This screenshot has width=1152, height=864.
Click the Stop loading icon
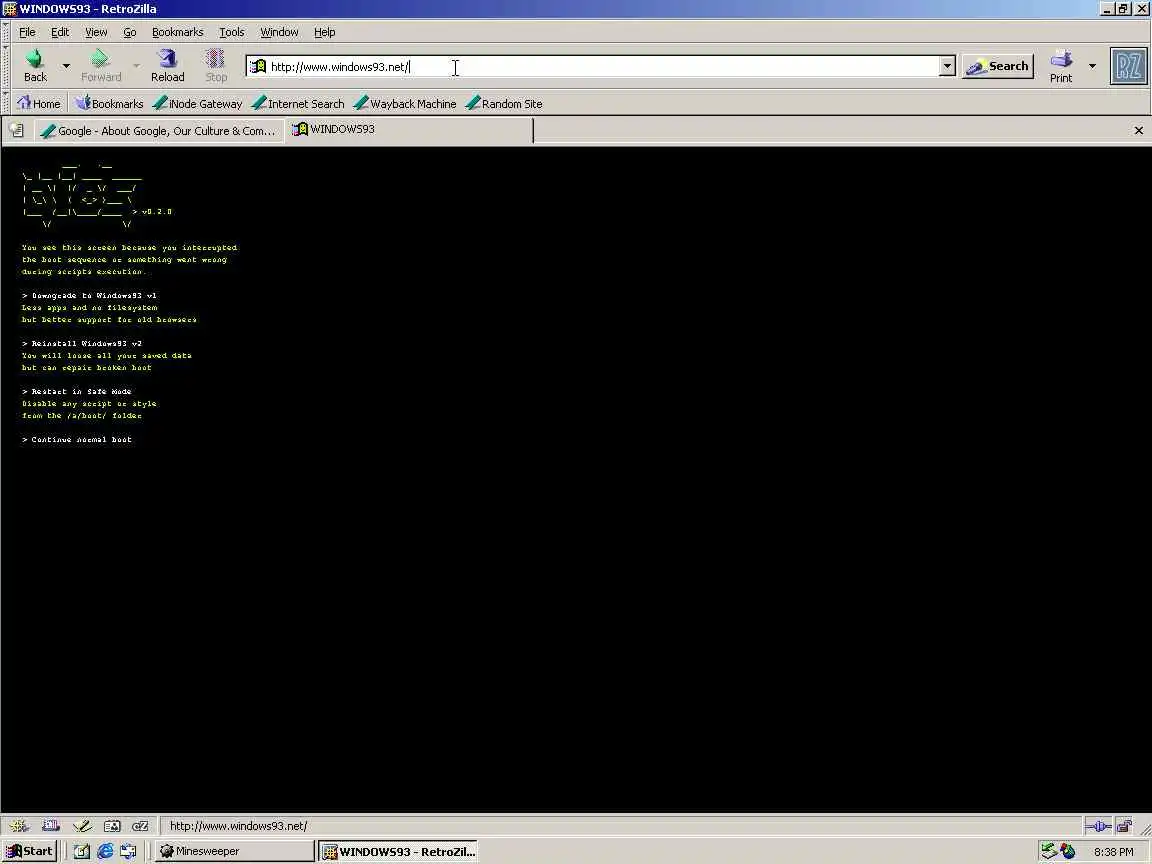[216, 65]
